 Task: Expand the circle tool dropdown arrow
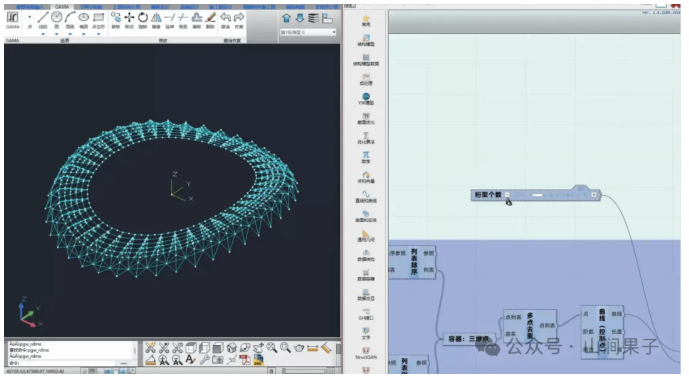click(x=56, y=34)
